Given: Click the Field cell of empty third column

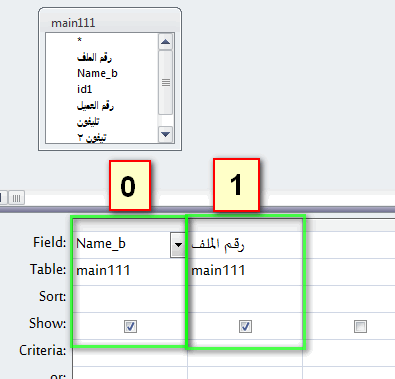Looking at the screenshot, I should (x=349, y=245).
